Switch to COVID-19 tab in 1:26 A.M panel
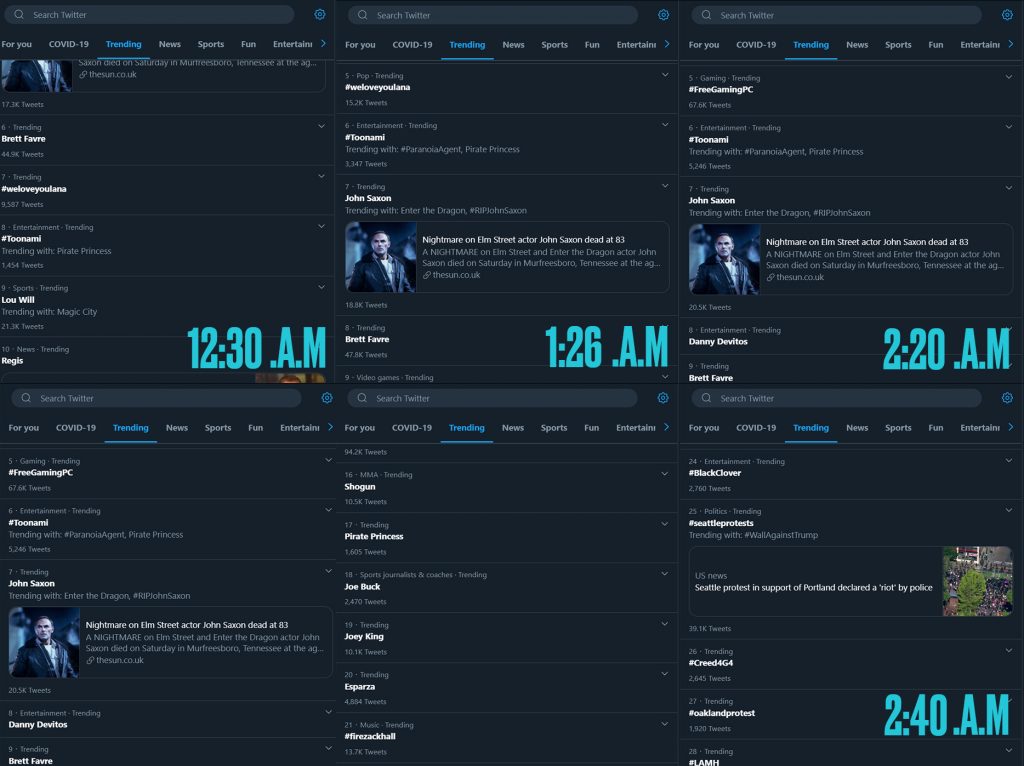Viewport: 1024px width, 766px height. pos(412,44)
